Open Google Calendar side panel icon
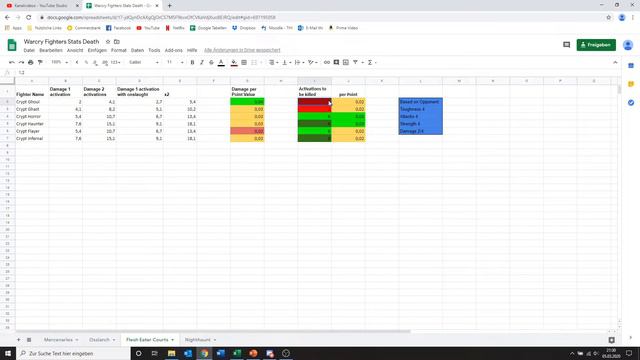 (x=631, y=66)
